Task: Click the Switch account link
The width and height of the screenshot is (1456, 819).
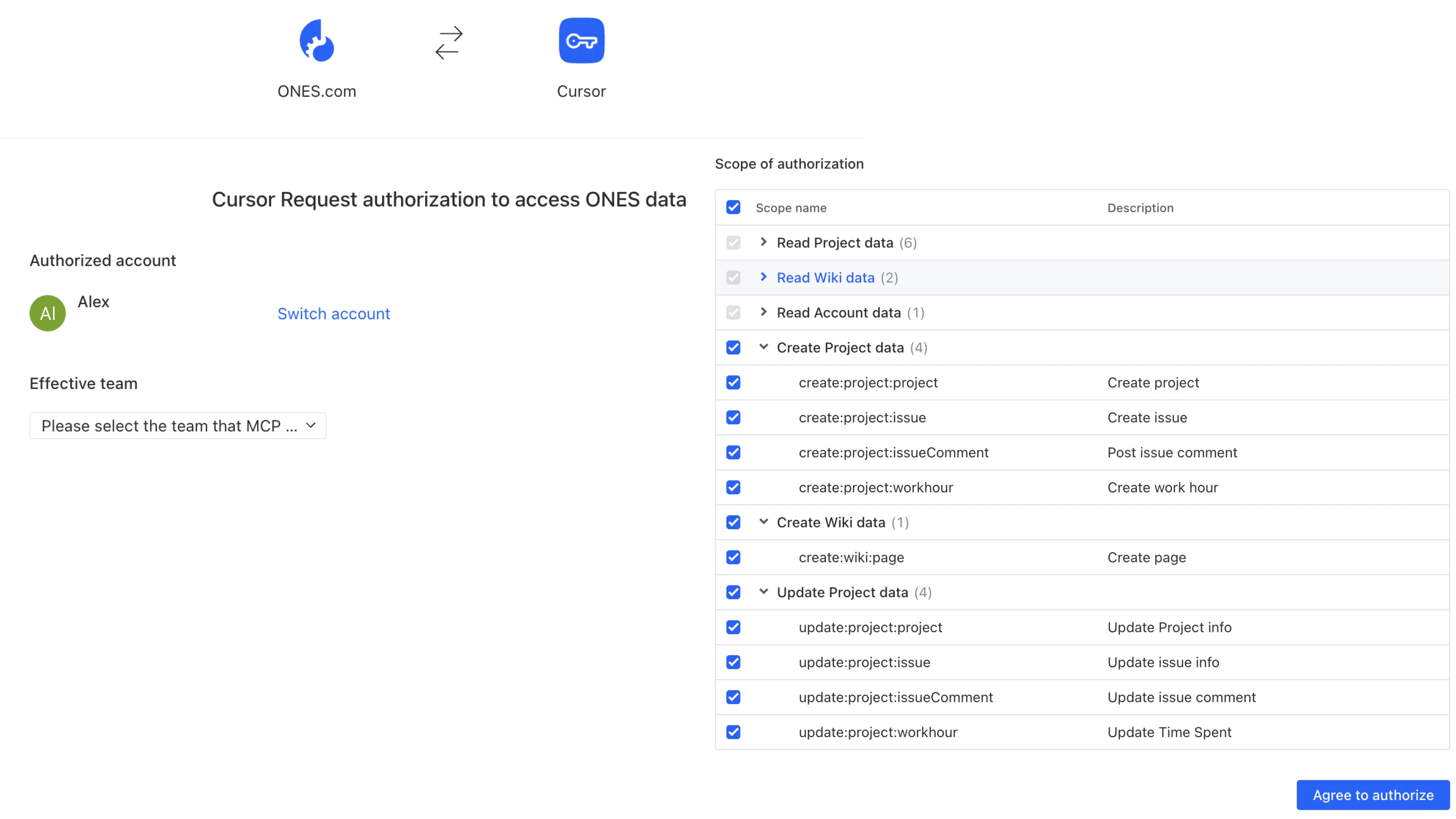Action: point(334,314)
